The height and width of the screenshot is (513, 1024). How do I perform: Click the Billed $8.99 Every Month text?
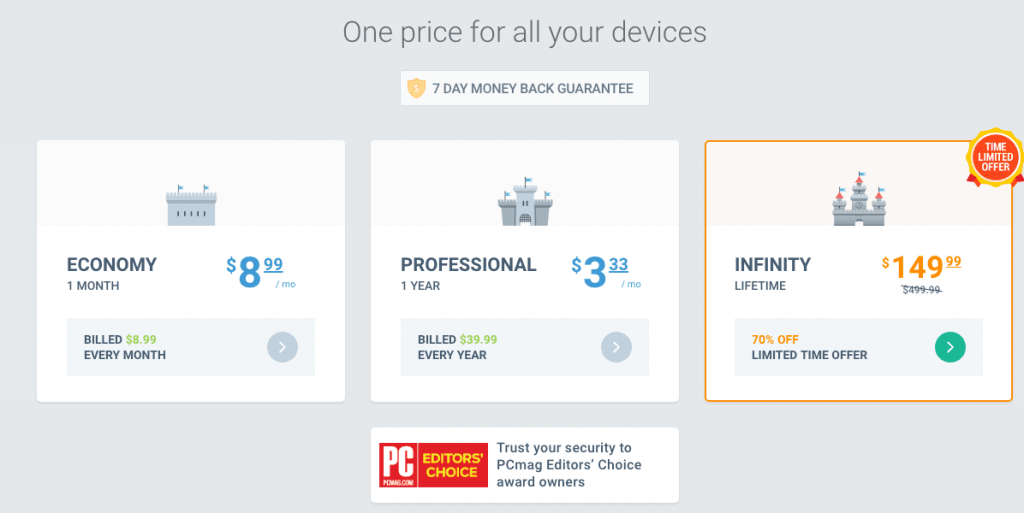click(125, 347)
